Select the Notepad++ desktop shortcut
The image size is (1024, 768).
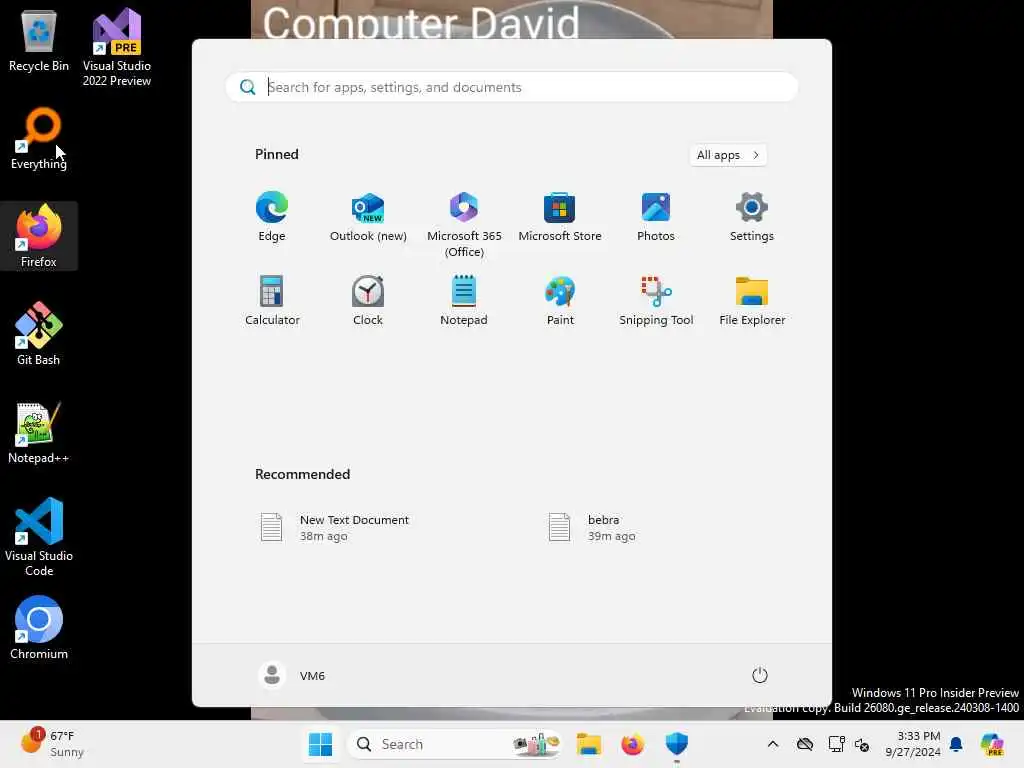(39, 433)
